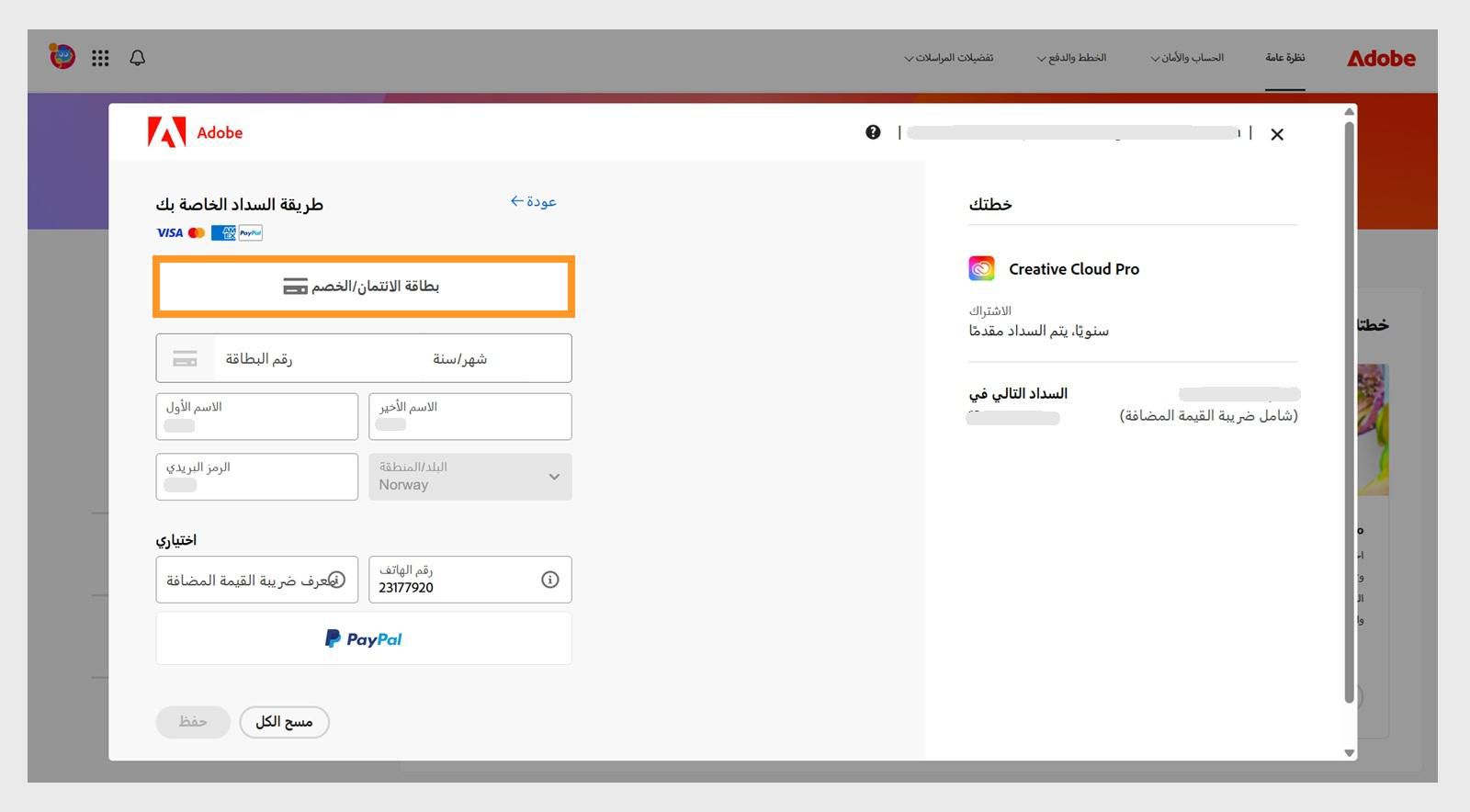Close the payment dialog

(1277, 134)
